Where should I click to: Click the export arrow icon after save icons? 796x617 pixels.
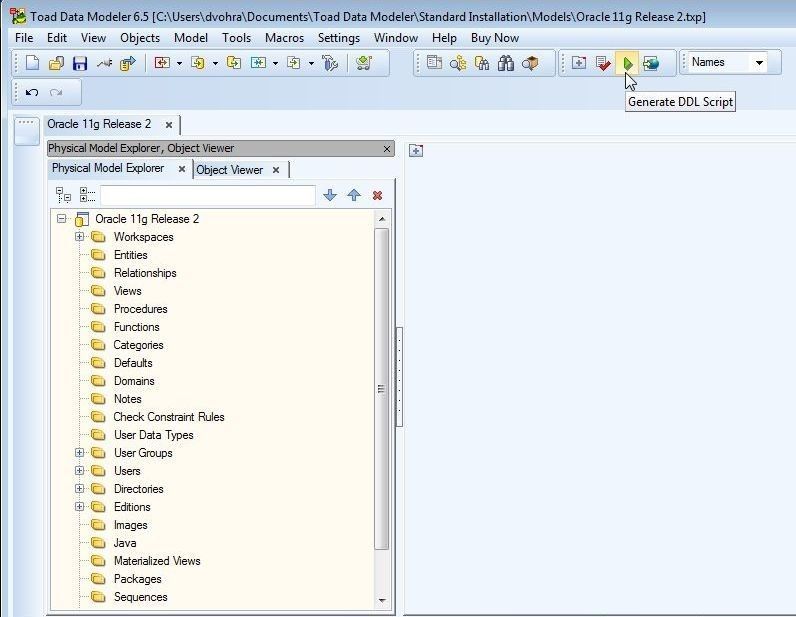pos(128,63)
